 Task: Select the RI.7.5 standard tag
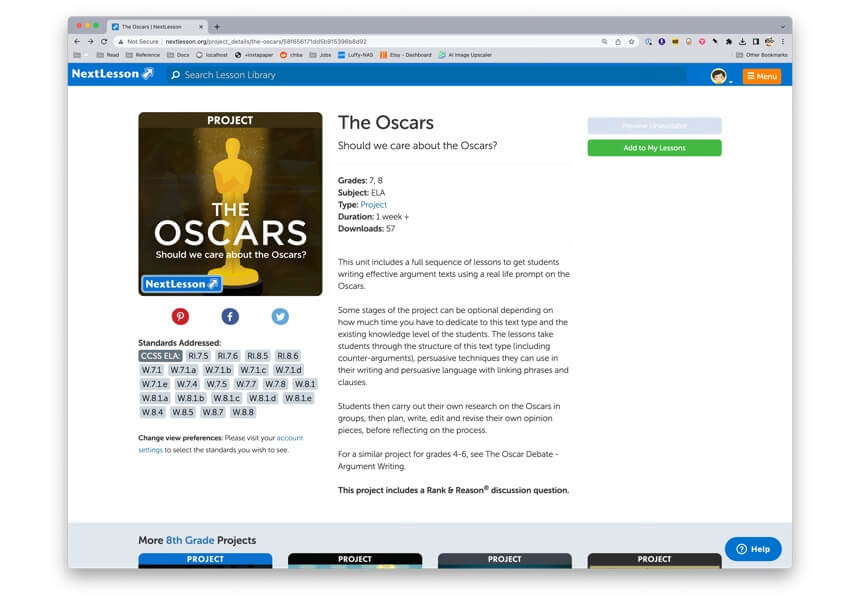coord(198,356)
